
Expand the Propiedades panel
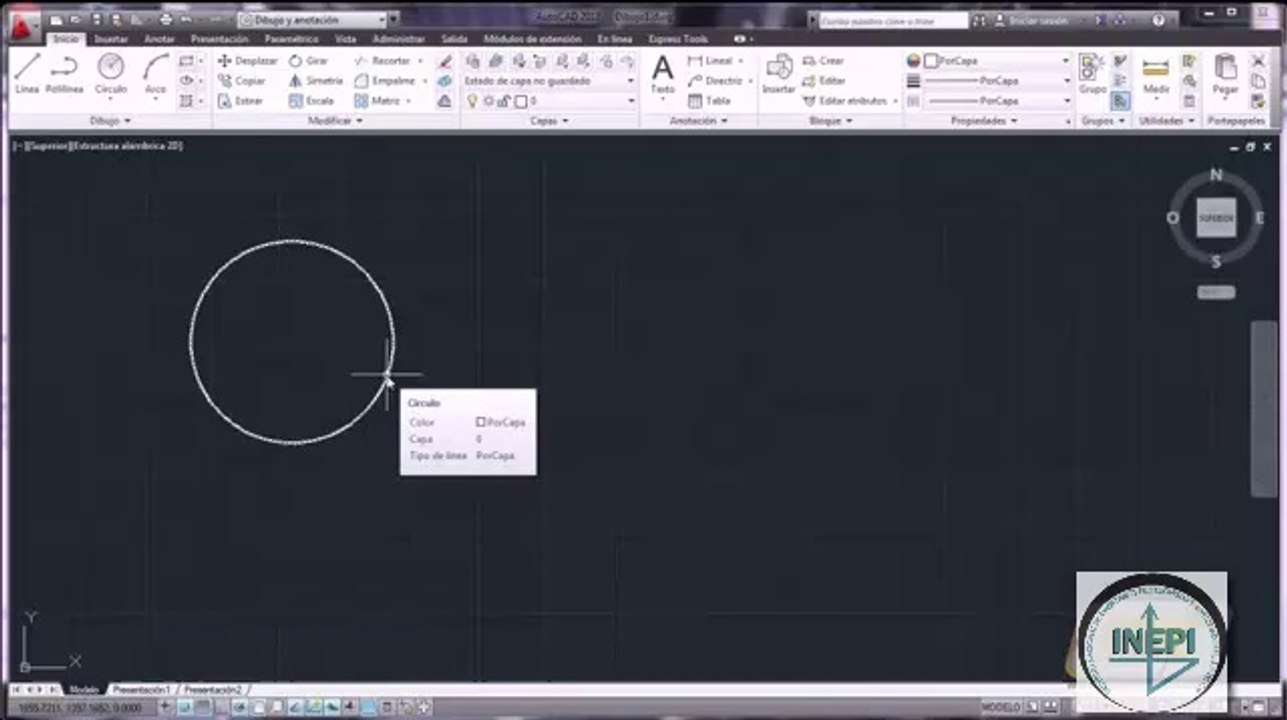click(985, 121)
